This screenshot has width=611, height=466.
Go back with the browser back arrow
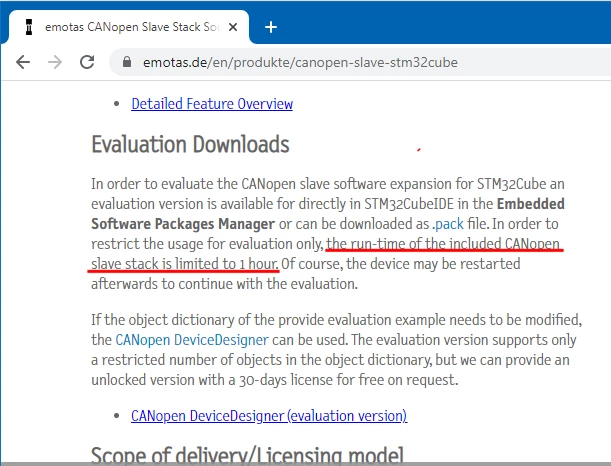[x=23, y=62]
